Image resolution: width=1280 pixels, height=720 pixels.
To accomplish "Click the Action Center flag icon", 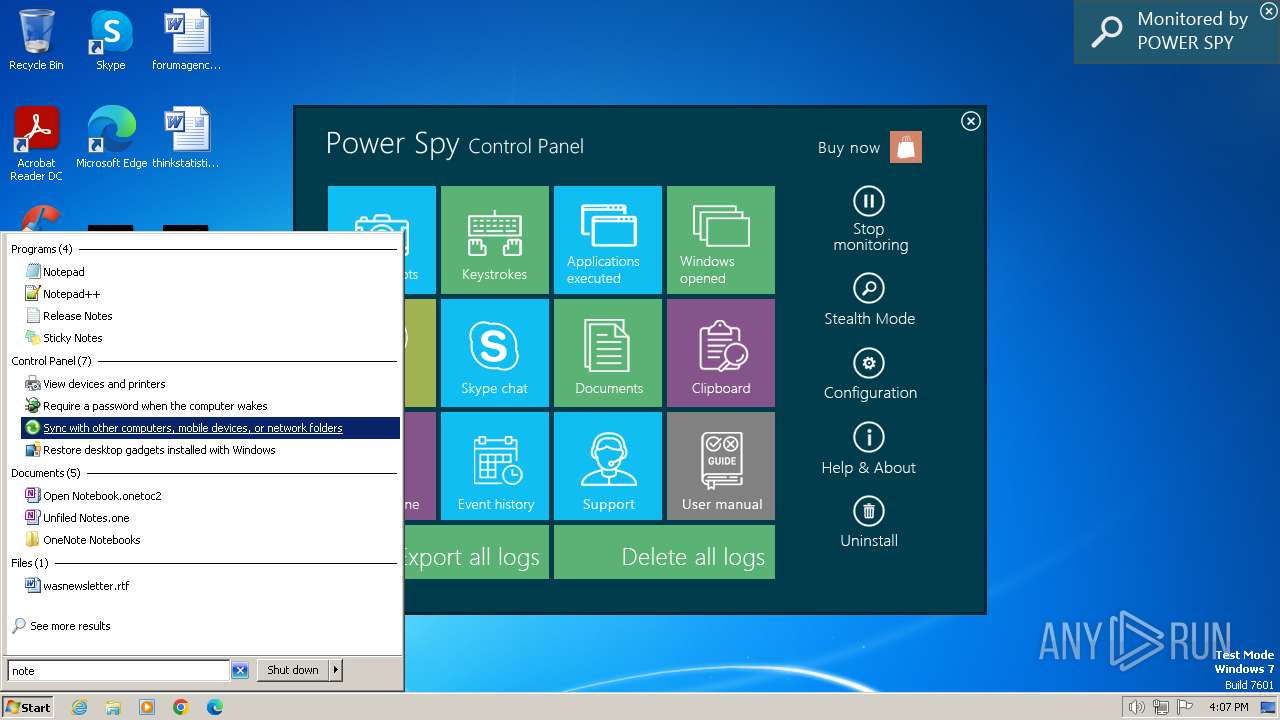I will pos(1185,707).
